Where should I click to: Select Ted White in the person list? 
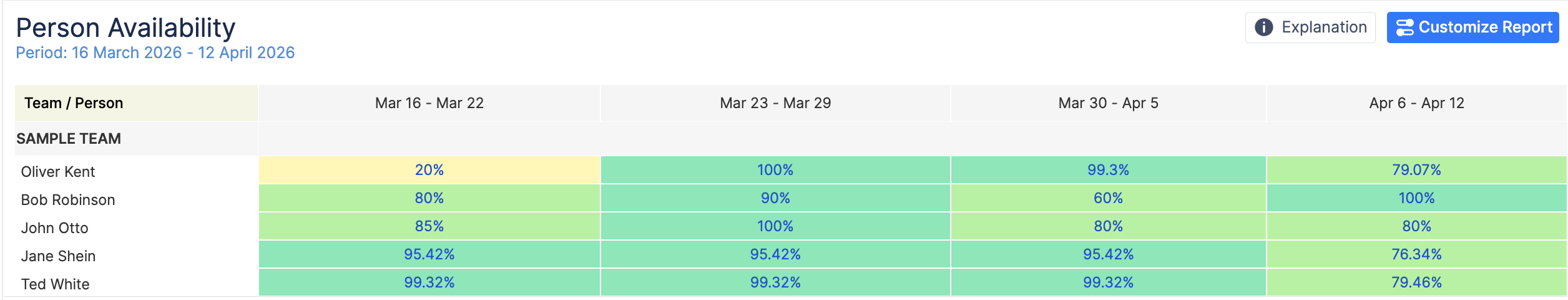(56, 284)
